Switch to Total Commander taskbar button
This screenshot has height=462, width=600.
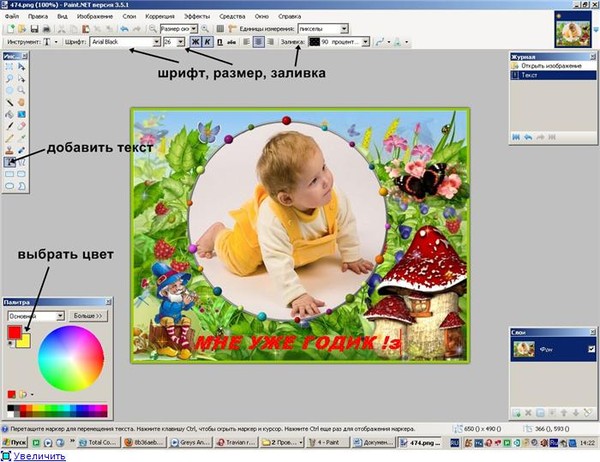[98, 442]
